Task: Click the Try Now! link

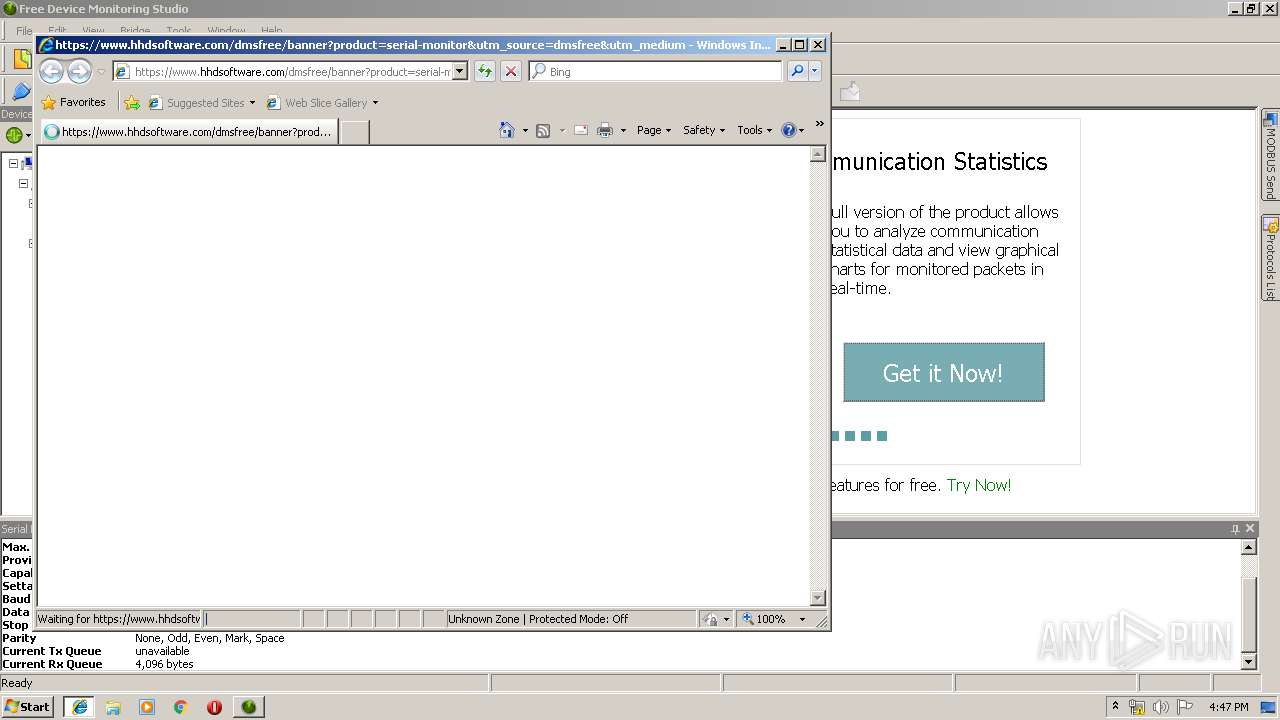Action: [979, 485]
